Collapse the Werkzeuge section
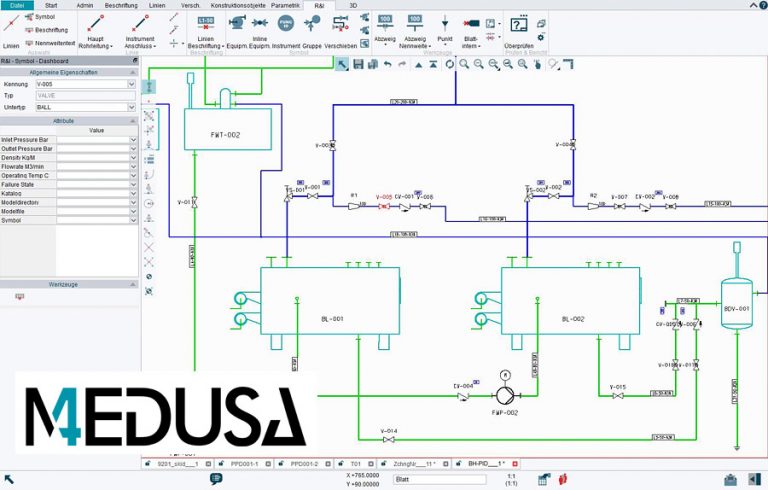Screen dimensions: 768x490 [132, 285]
